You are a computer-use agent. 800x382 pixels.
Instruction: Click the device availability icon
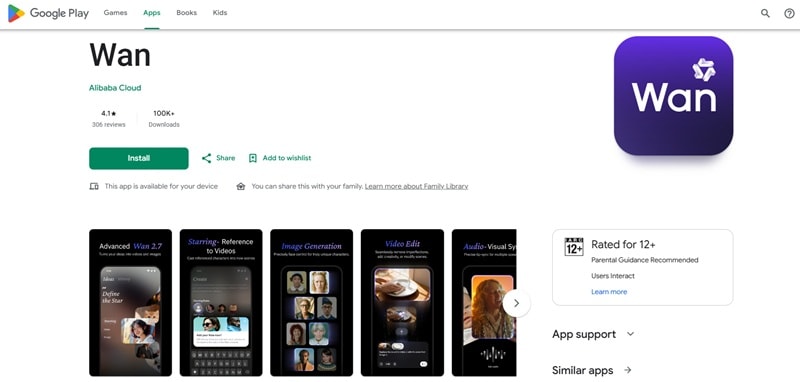[94, 187]
